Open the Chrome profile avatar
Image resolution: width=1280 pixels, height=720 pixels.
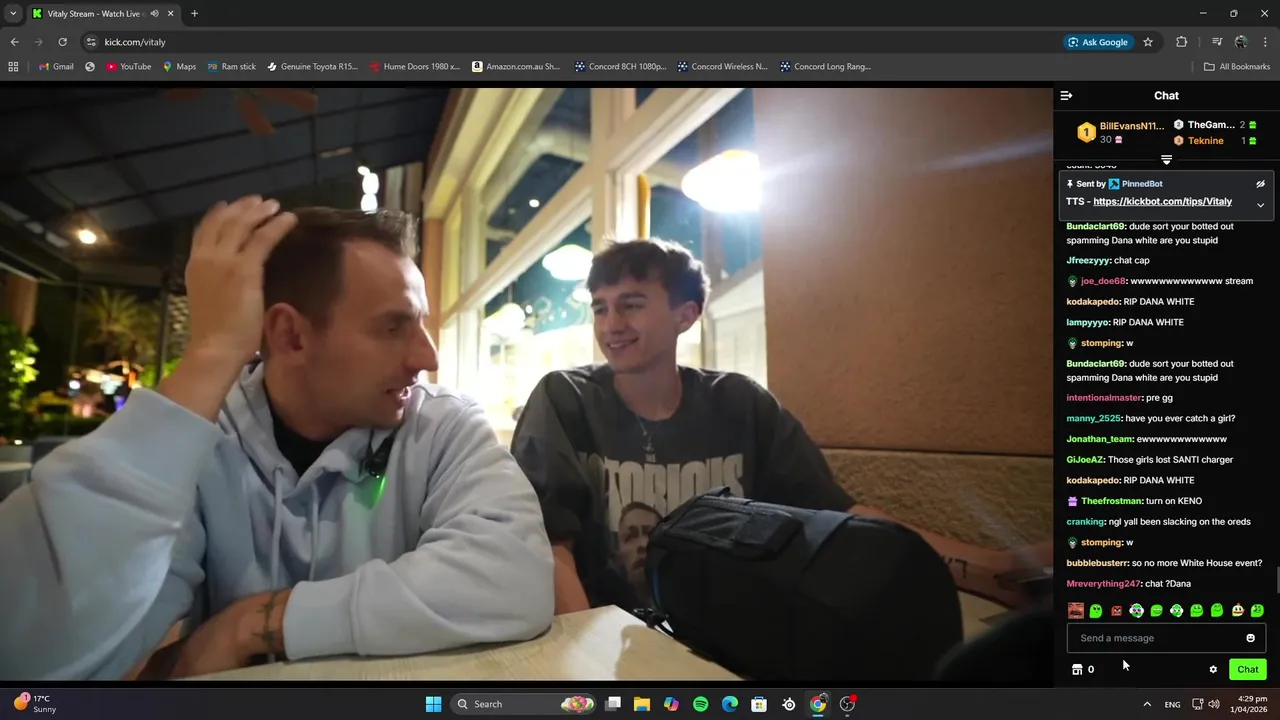[1241, 42]
